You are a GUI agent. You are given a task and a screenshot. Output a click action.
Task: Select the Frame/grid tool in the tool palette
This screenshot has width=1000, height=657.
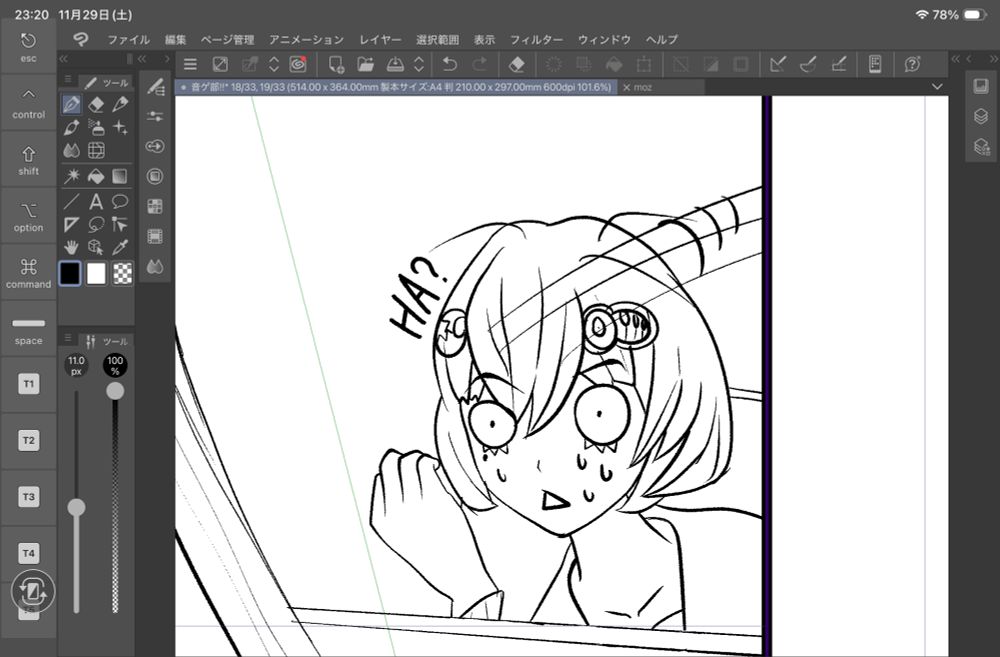click(96, 151)
